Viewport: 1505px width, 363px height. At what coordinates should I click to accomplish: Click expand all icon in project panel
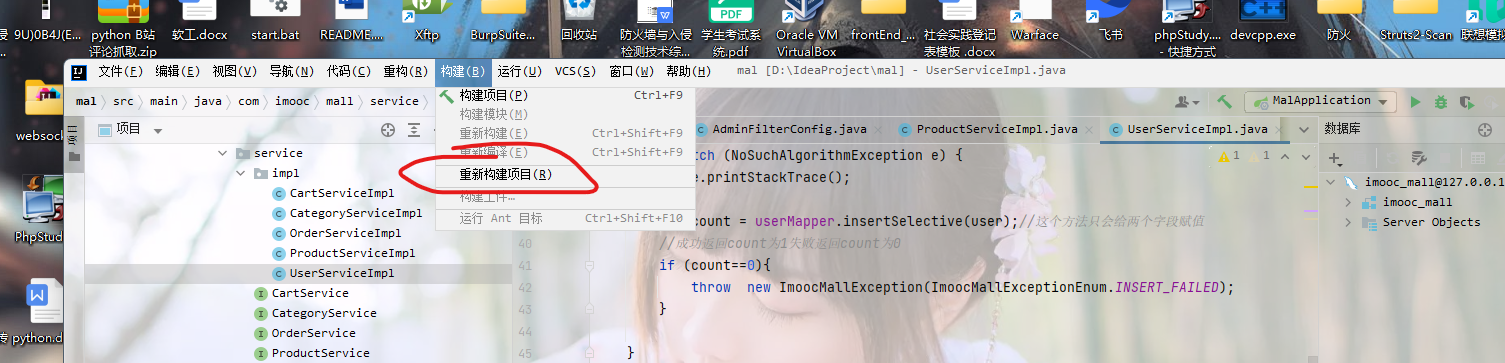(414, 130)
